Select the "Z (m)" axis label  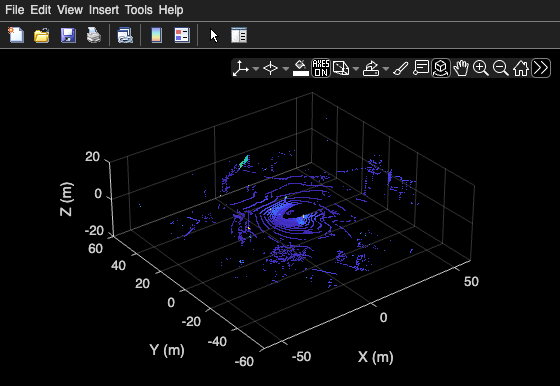[66, 199]
